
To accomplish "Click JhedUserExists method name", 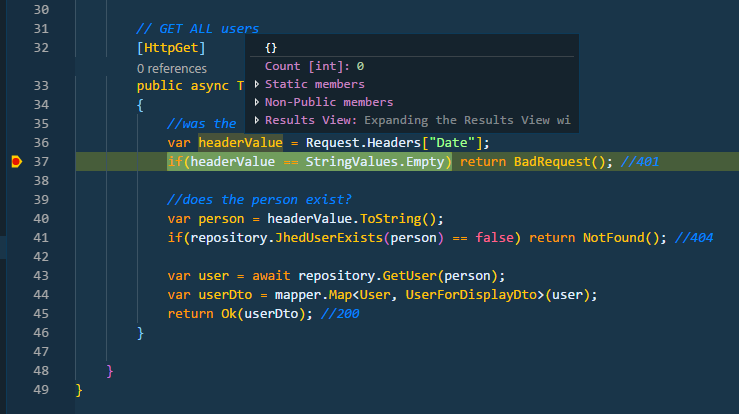I will click(328, 238).
